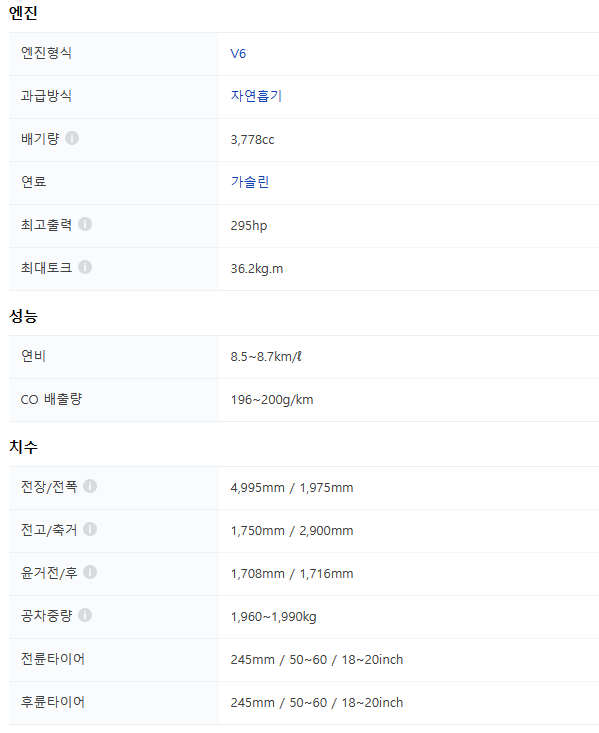Click the 최고출력 row label
The height and width of the screenshot is (733, 599).
coord(46,225)
